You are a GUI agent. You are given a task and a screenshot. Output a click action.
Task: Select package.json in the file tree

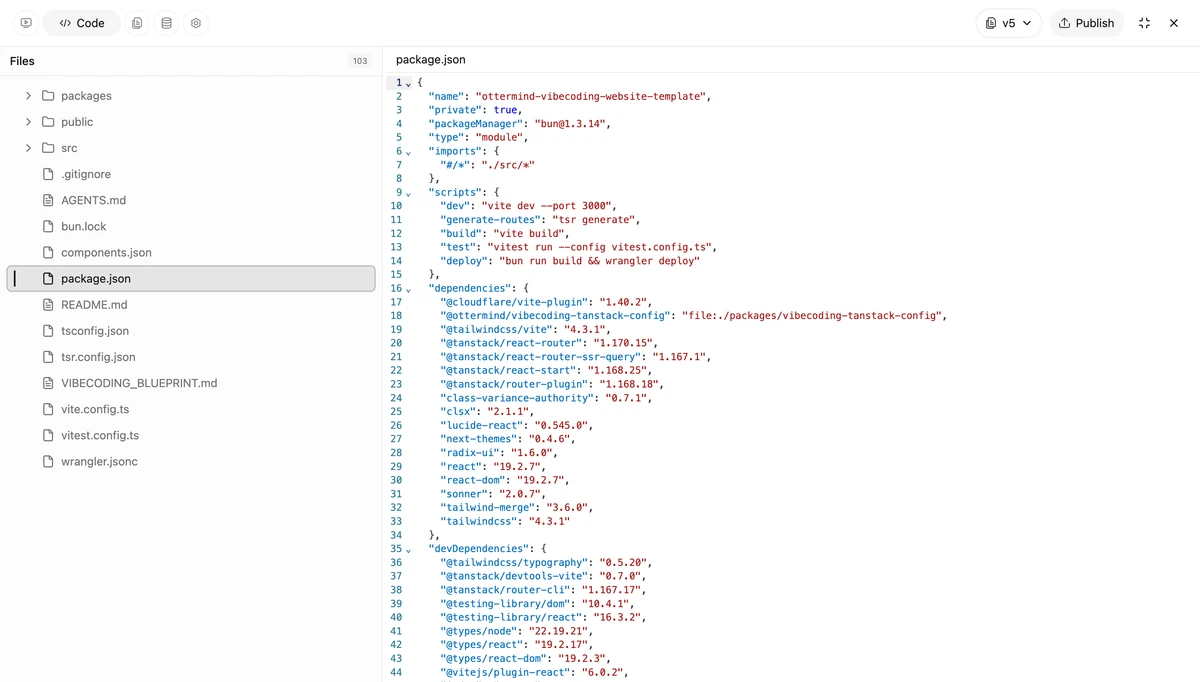pos(191,279)
